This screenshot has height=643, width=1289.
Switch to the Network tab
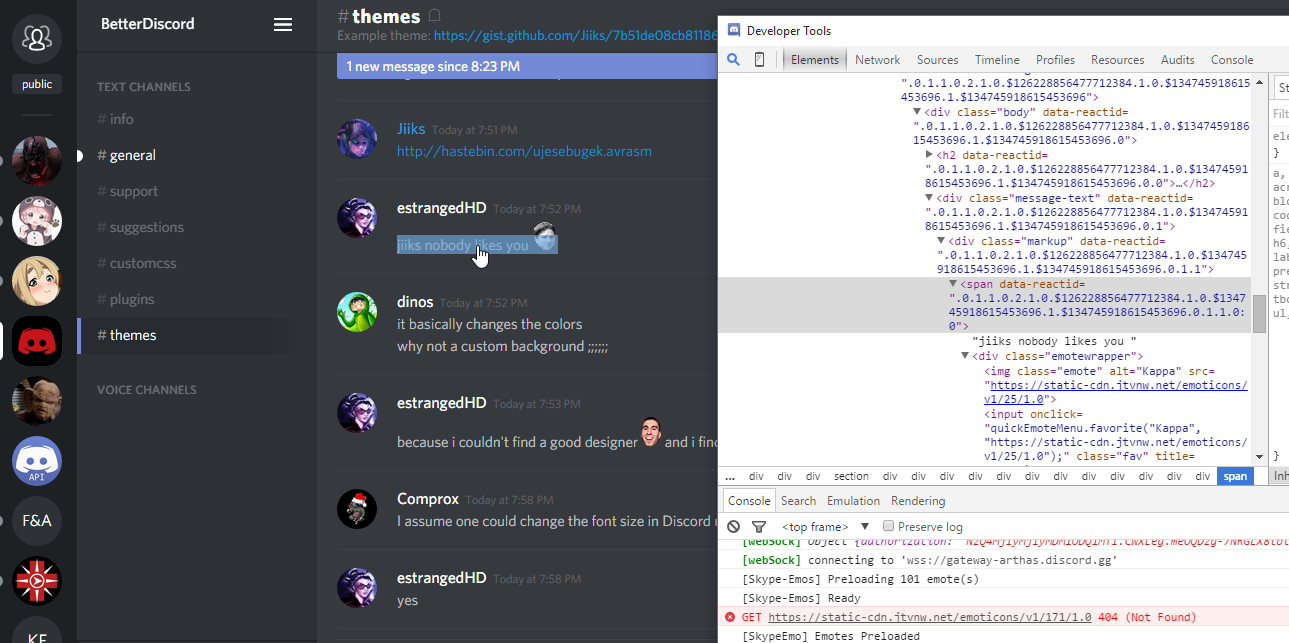coord(877,59)
